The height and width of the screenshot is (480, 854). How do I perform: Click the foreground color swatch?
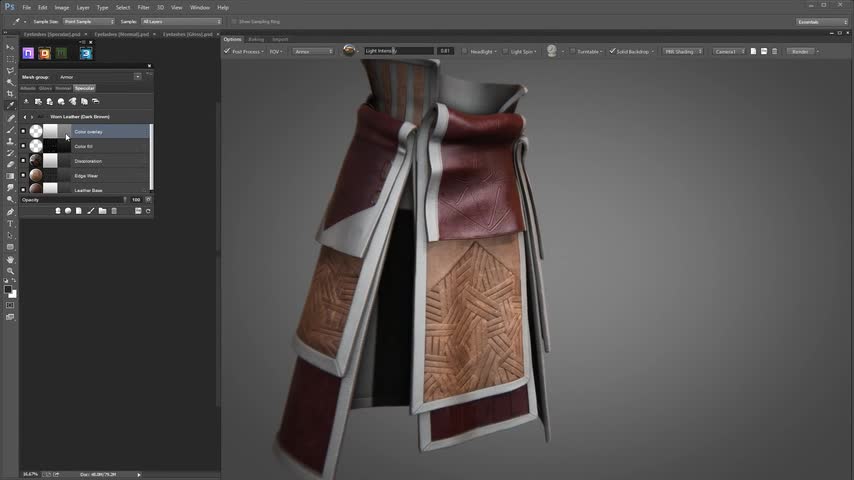(x=8, y=290)
